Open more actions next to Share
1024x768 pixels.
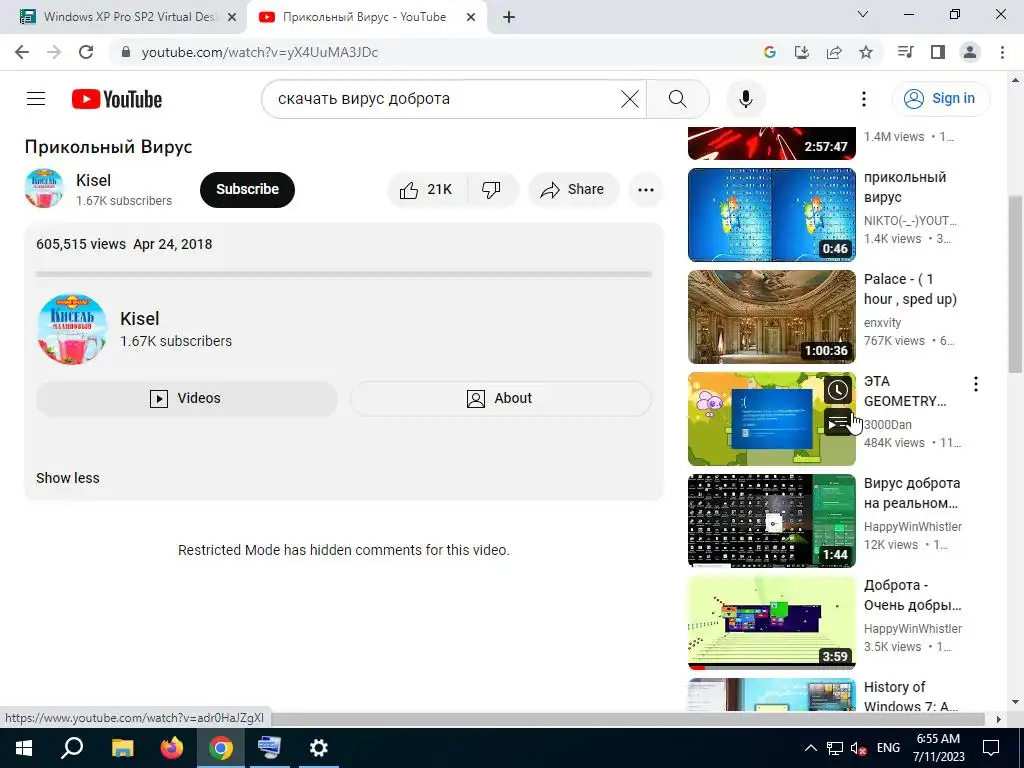tap(646, 190)
